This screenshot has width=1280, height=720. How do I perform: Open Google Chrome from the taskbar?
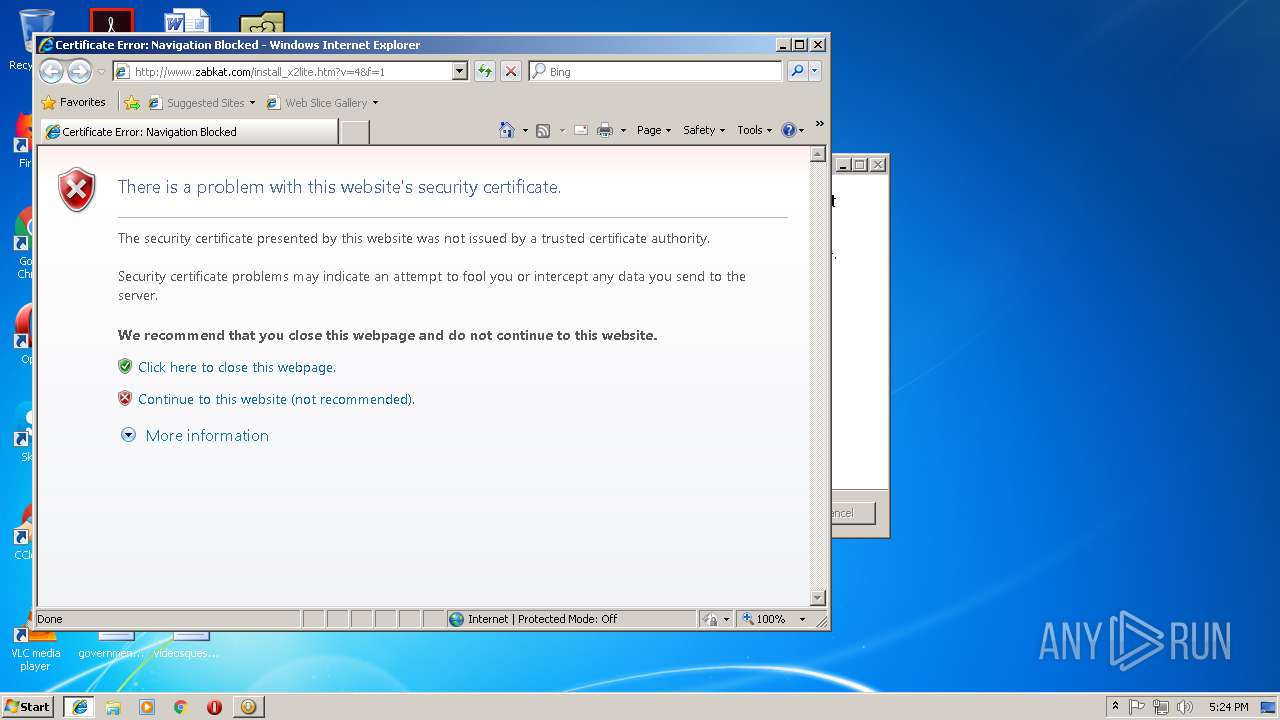pos(181,707)
